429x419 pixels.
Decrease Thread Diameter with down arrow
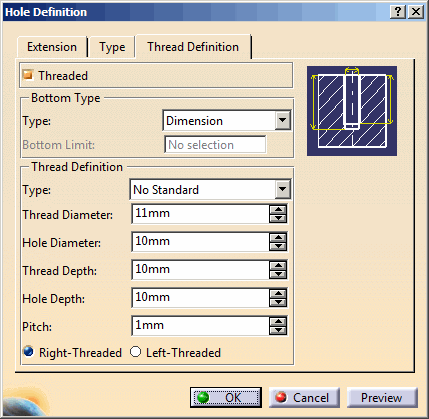pyautogui.click(x=278, y=218)
